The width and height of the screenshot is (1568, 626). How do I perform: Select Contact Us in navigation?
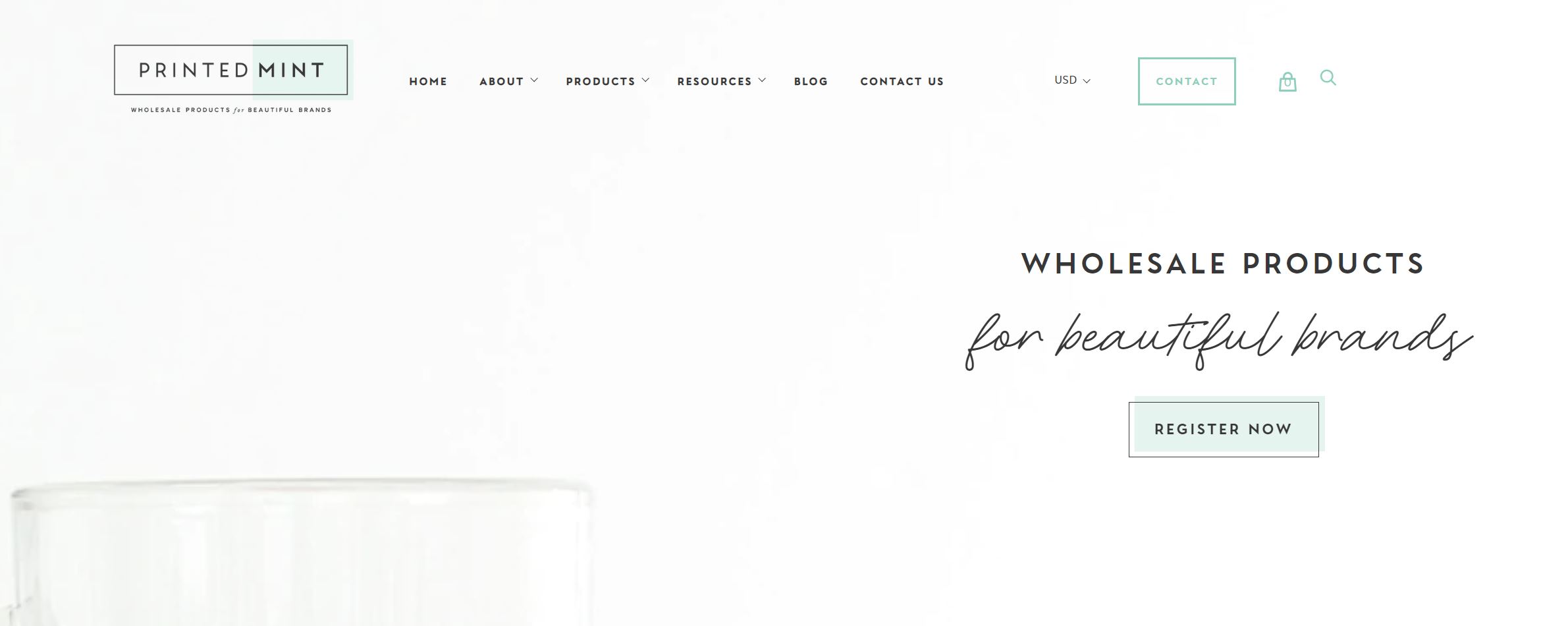[902, 82]
